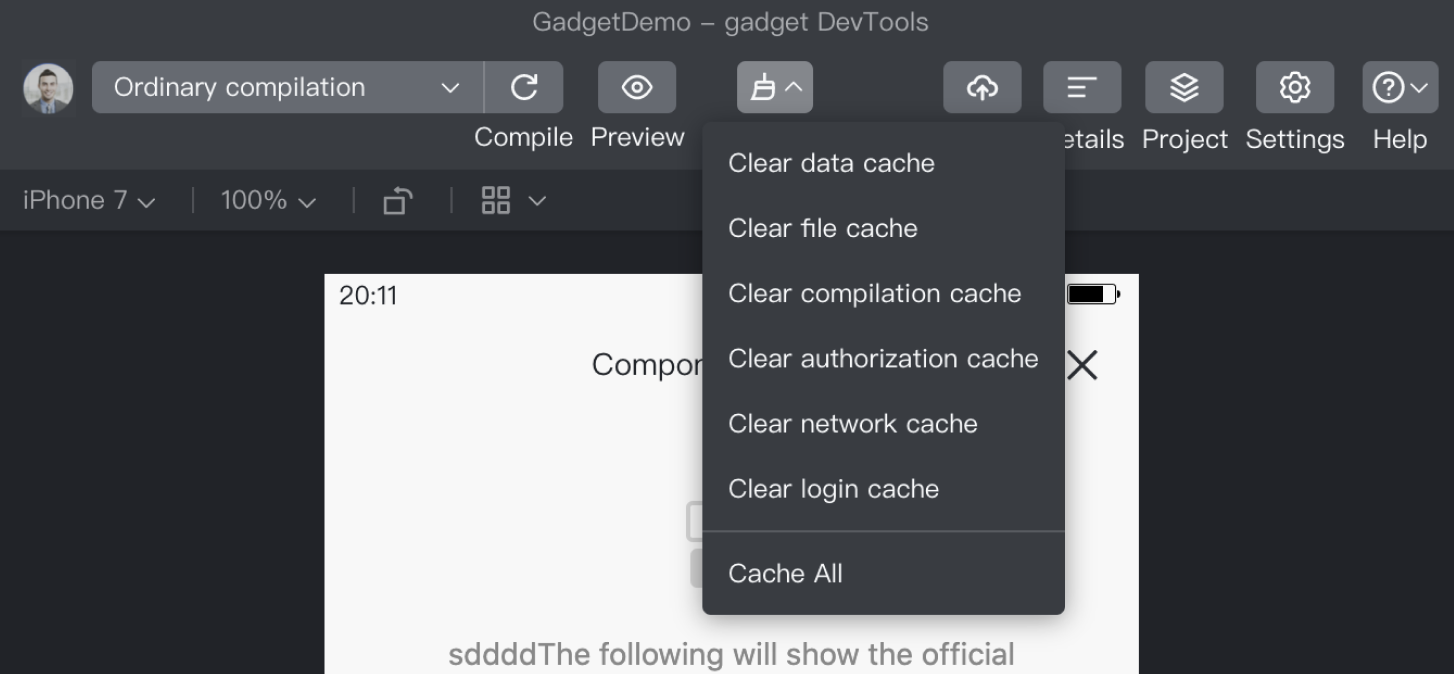Close the Component page with the X
This screenshot has height=674, width=1454.
(1082, 366)
